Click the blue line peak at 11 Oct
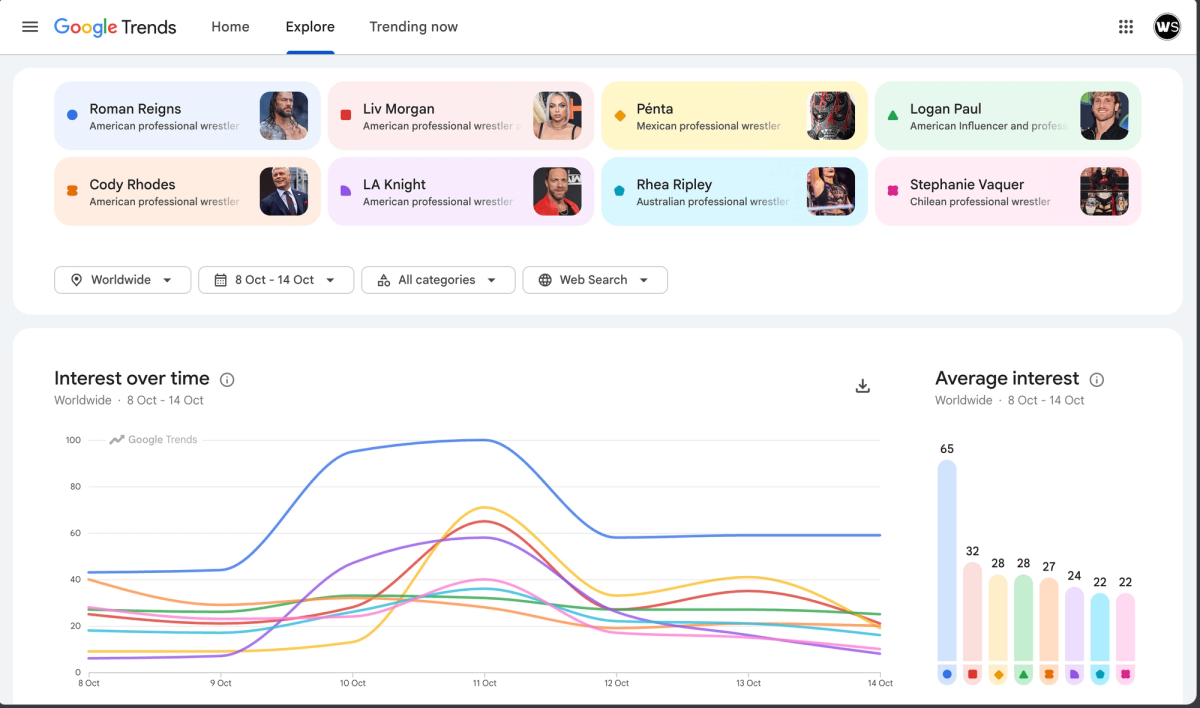This screenshot has height=708, width=1200. point(484,440)
